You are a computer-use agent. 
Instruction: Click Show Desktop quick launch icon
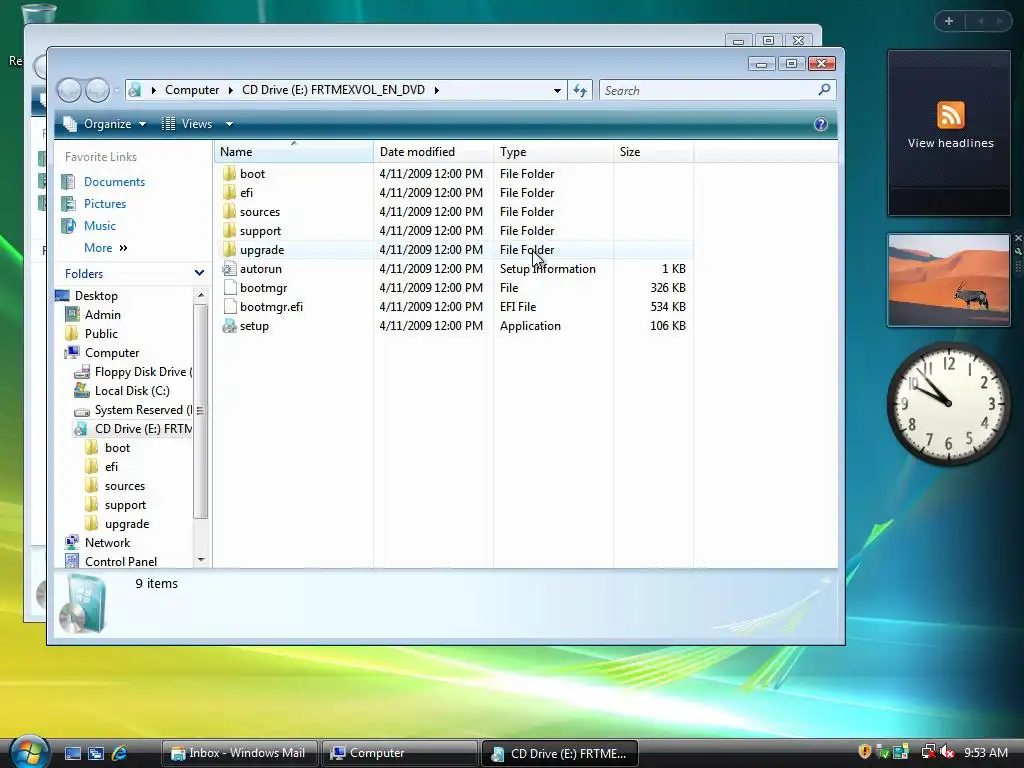click(72, 753)
